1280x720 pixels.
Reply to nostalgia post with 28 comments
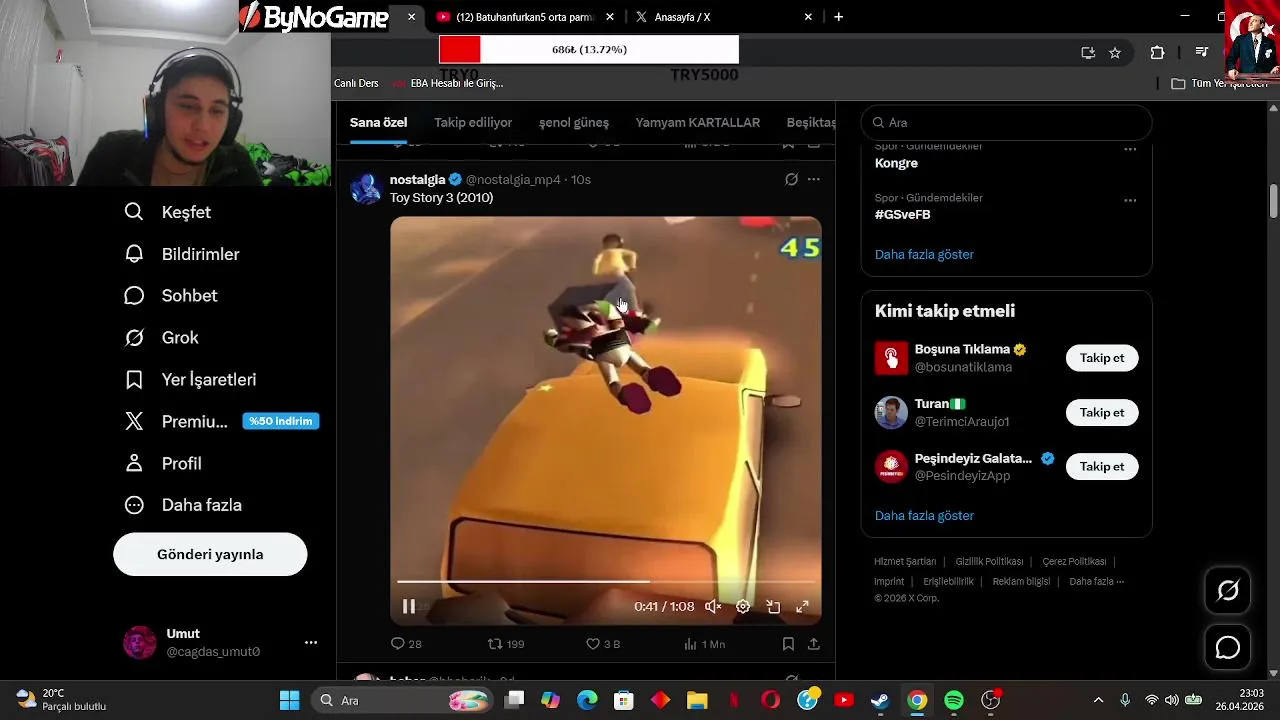coord(406,644)
